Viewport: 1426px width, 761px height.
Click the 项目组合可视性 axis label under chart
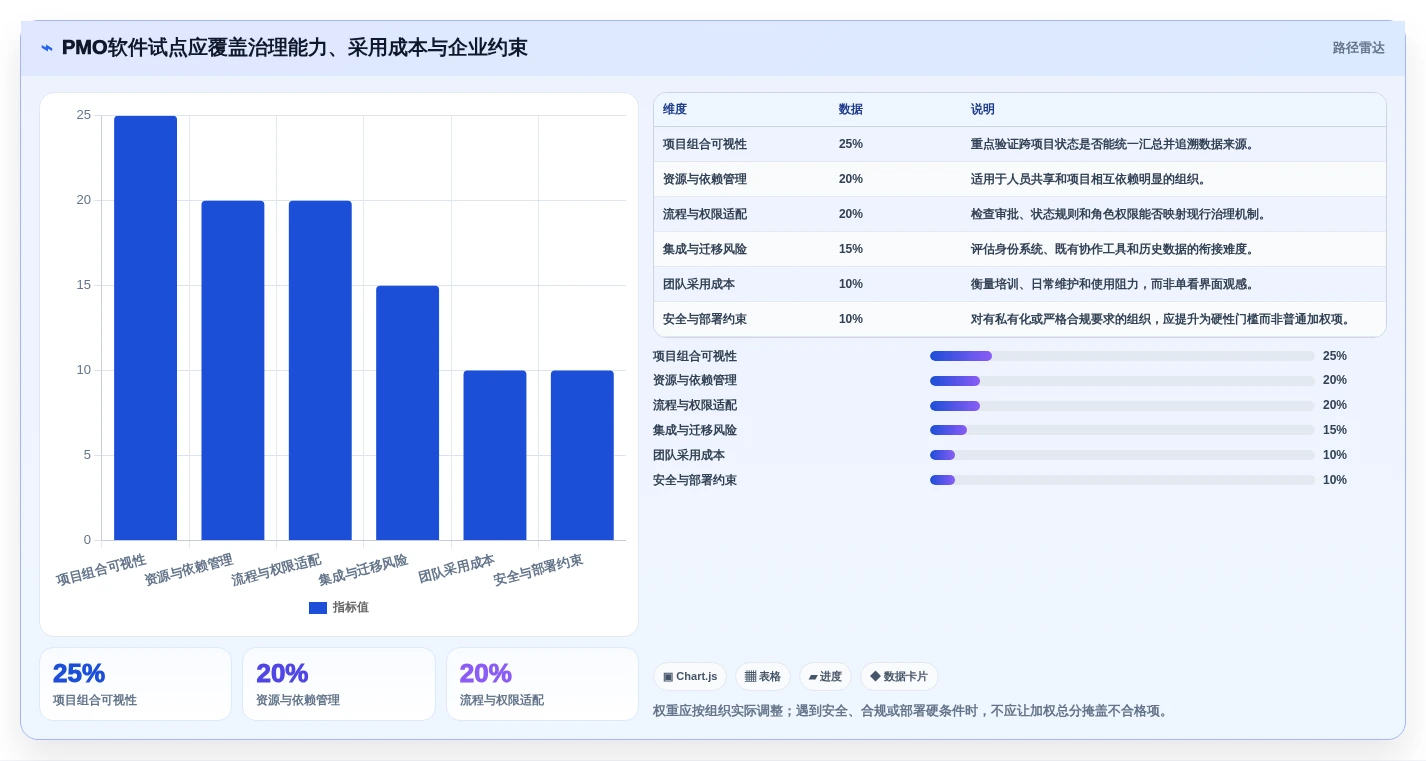101,569
